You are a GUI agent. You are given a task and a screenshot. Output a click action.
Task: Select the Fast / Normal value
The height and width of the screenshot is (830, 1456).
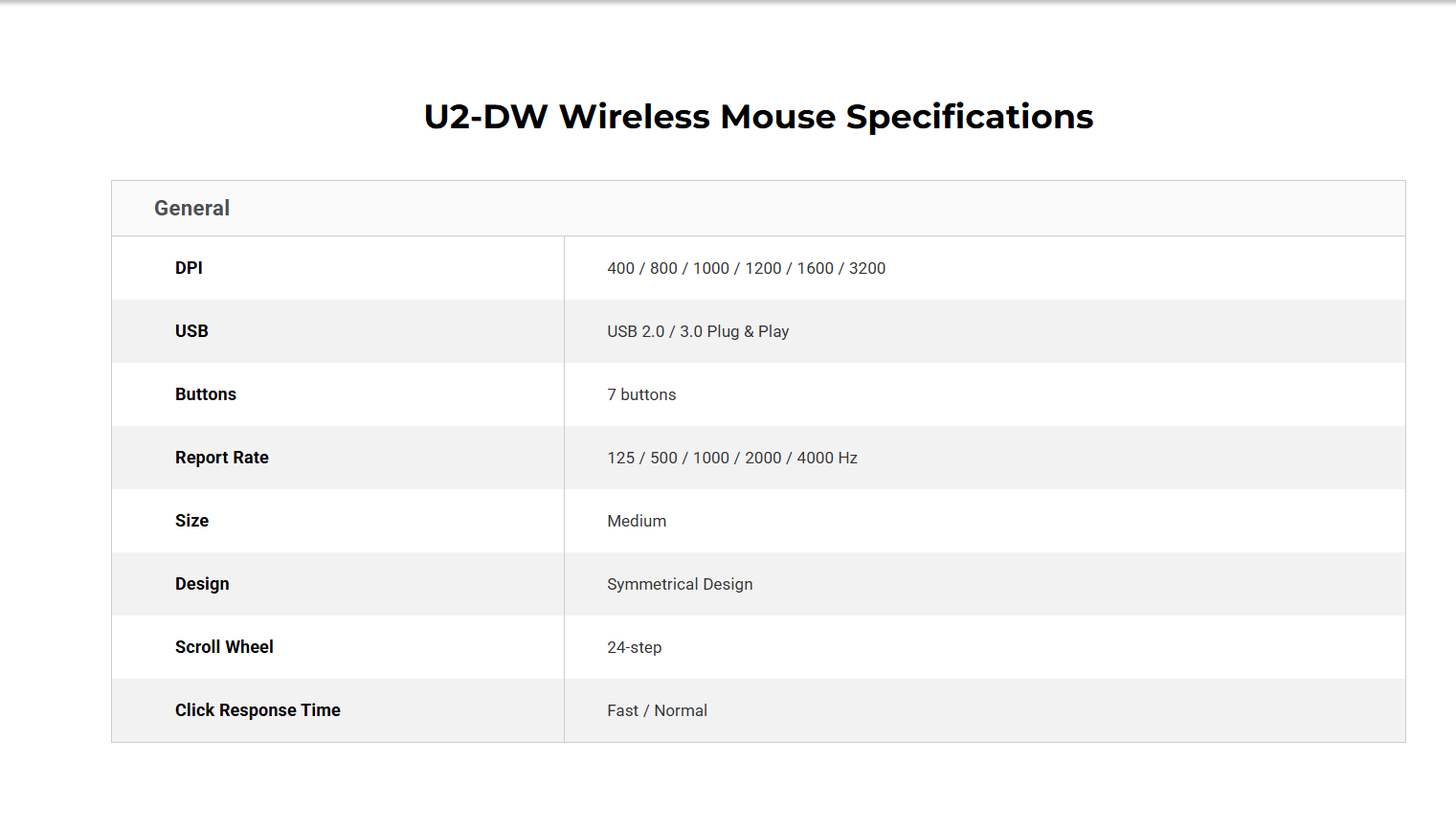(658, 710)
